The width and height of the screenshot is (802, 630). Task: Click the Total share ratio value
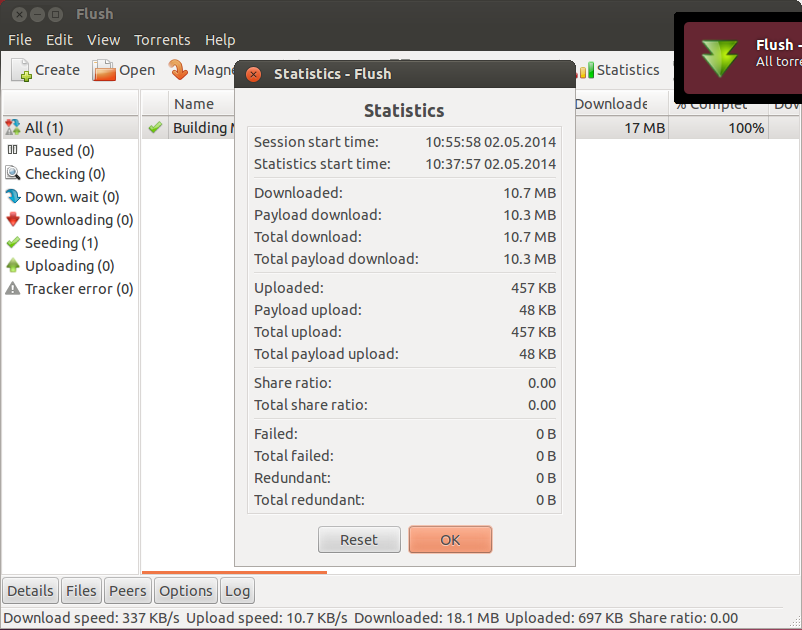542,406
